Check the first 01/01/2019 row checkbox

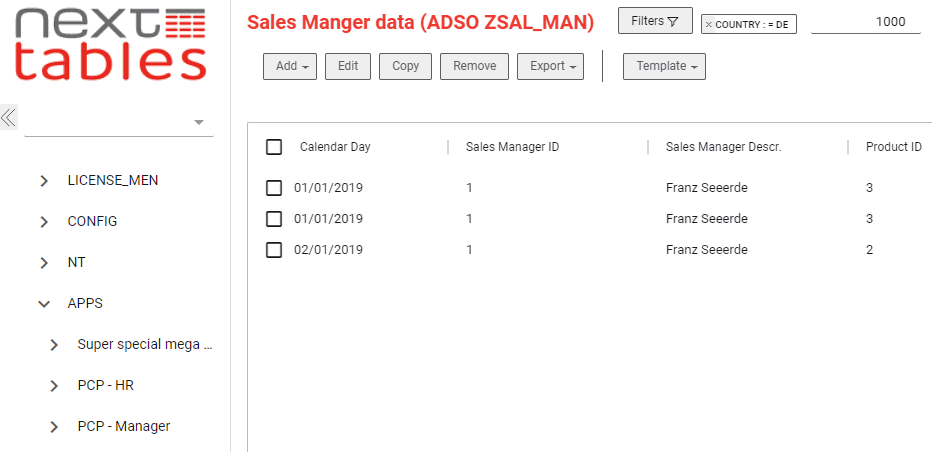pyautogui.click(x=274, y=189)
